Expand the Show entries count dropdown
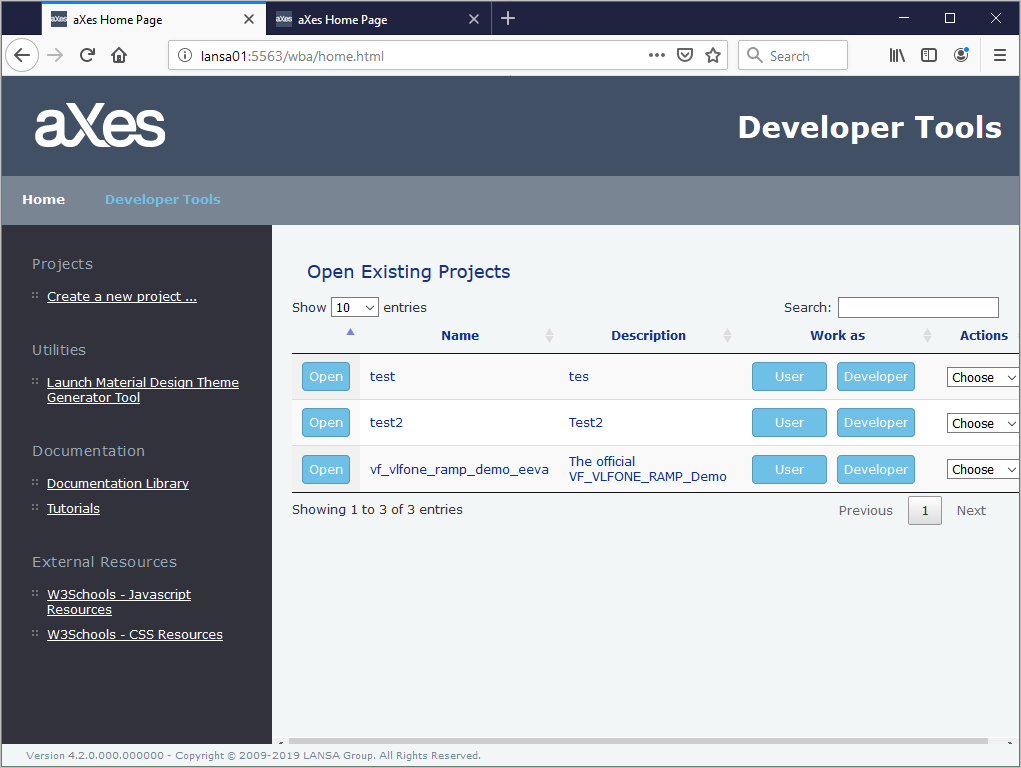The height and width of the screenshot is (768, 1021). pos(354,308)
